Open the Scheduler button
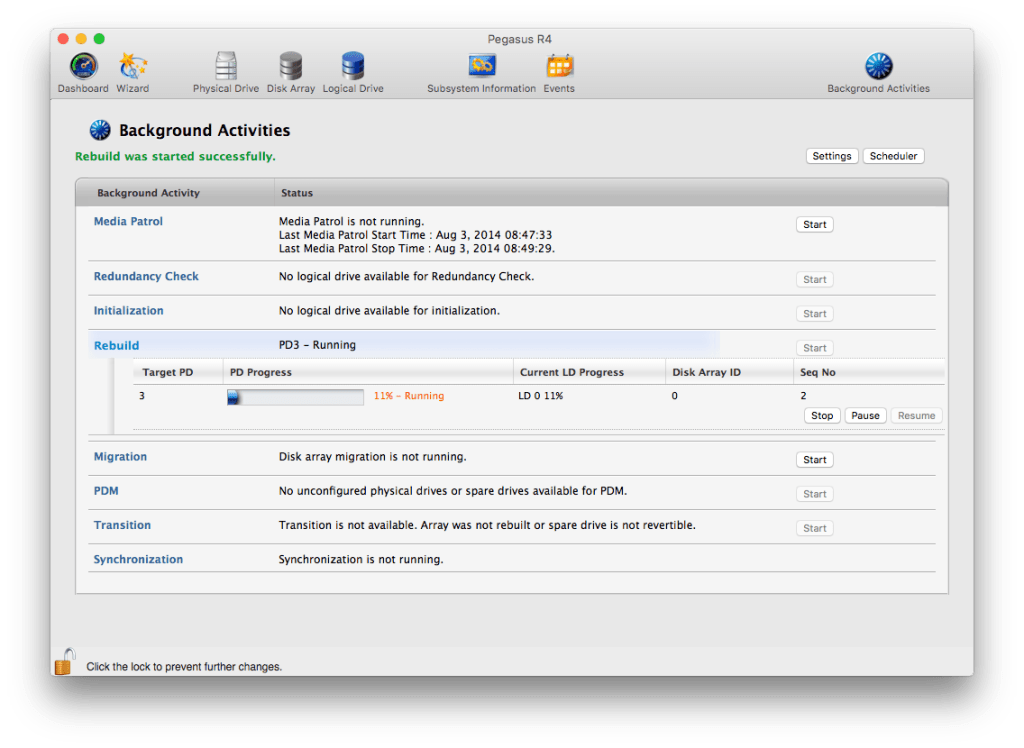Viewport: 1024px width, 748px height. pos(894,156)
